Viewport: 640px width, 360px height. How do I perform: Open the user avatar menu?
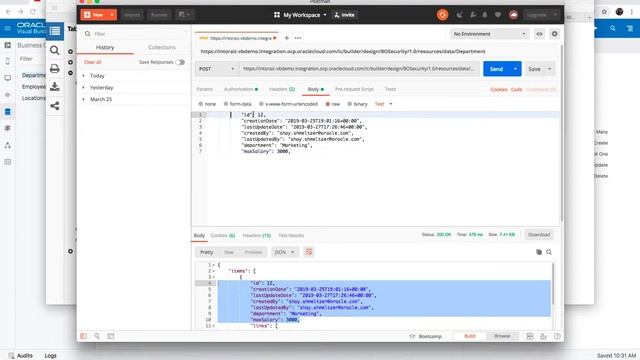513,15
